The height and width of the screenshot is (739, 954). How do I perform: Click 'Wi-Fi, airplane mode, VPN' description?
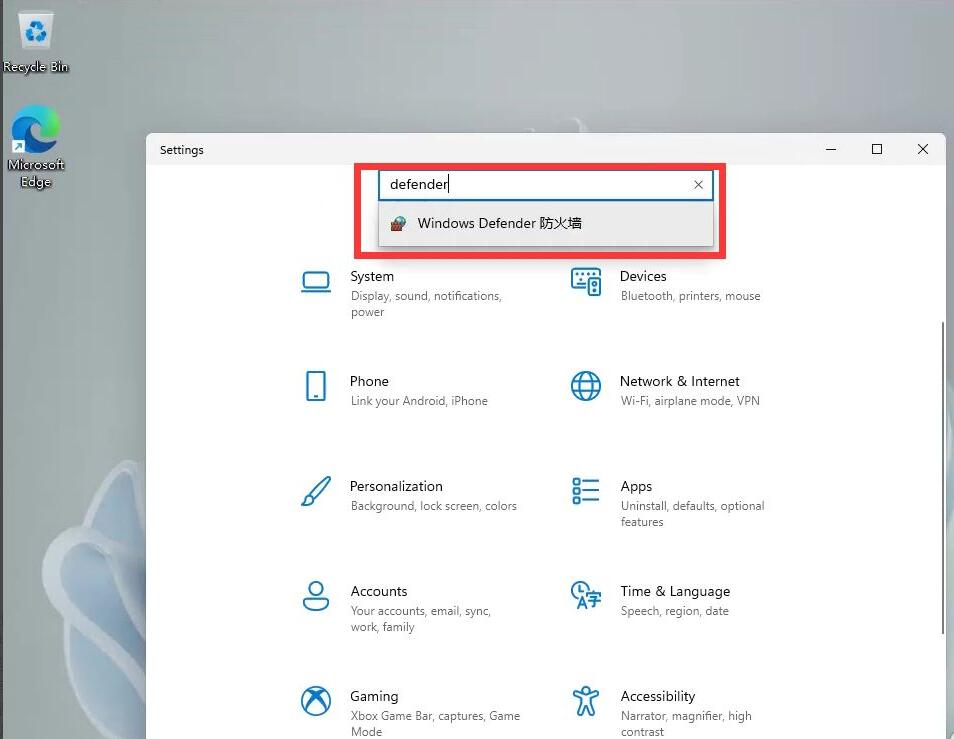[690, 401]
